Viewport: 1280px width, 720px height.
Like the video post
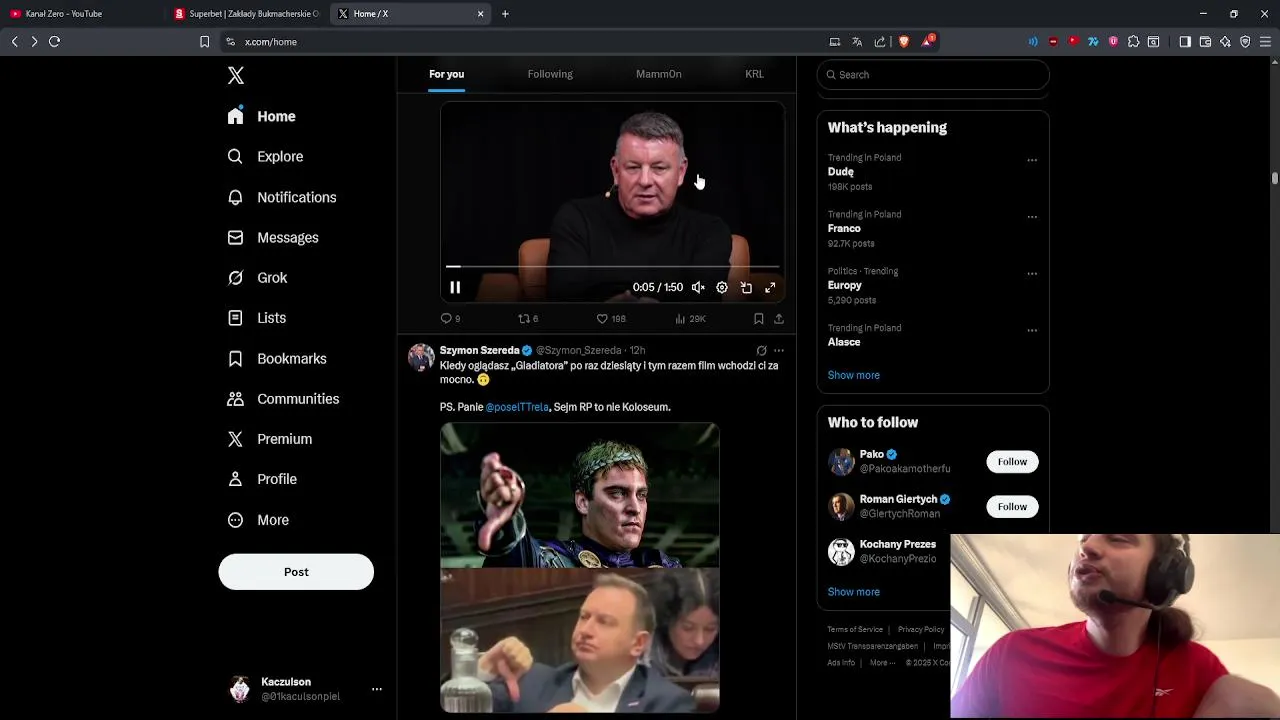click(x=610, y=318)
